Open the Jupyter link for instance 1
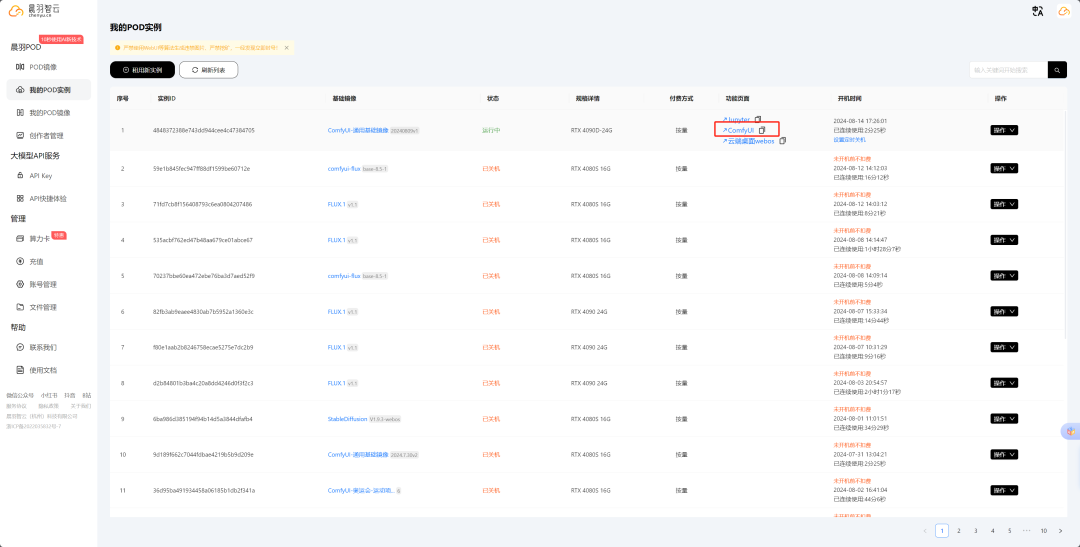This screenshot has height=547, width=1080. (x=736, y=119)
